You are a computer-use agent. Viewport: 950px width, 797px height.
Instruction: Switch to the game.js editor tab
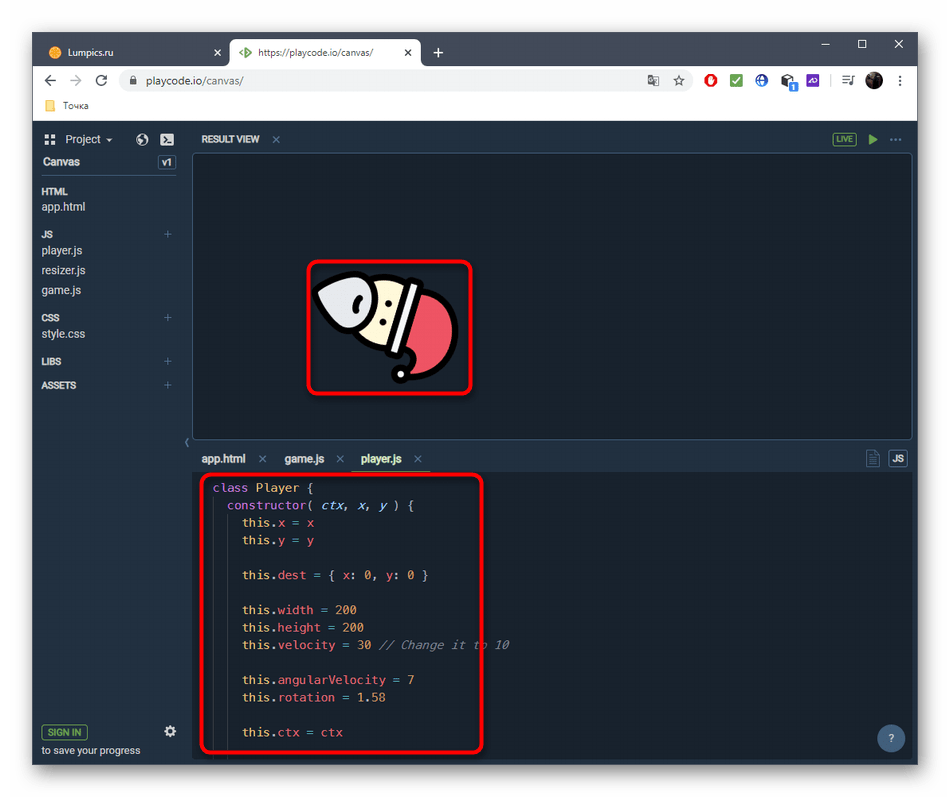click(304, 459)
